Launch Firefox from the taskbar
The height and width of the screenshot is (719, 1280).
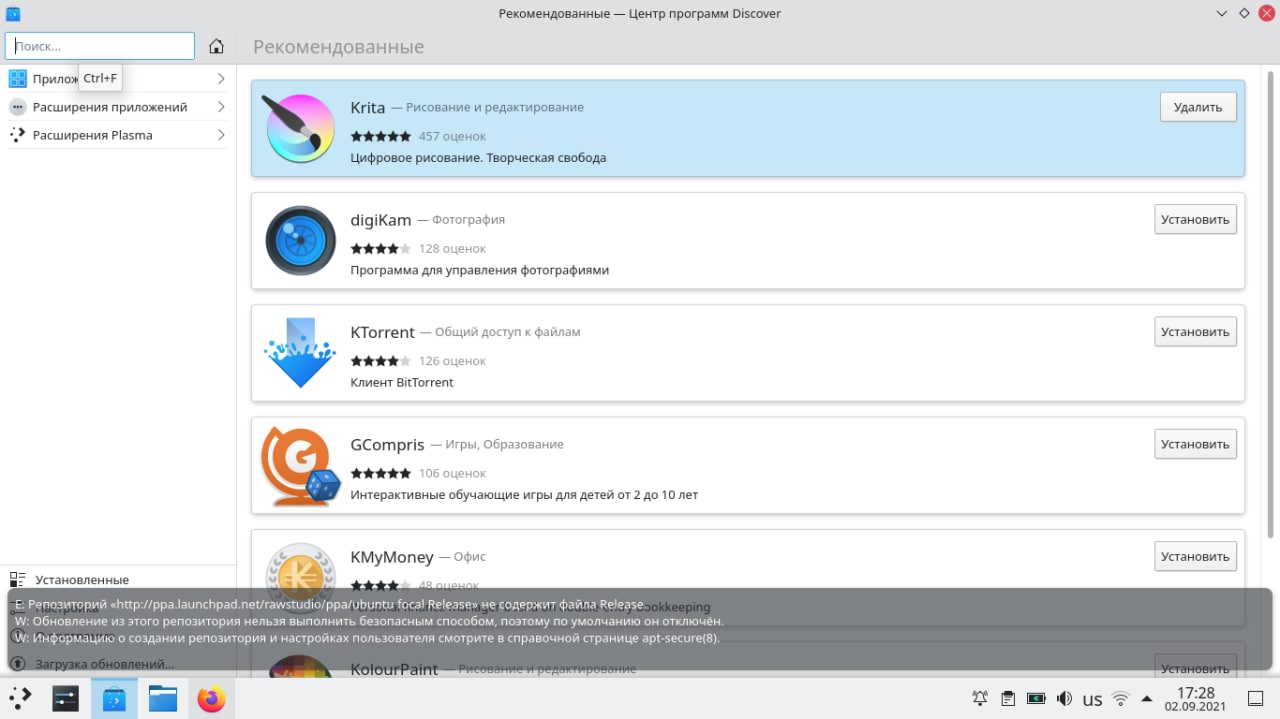coord(211,698)
